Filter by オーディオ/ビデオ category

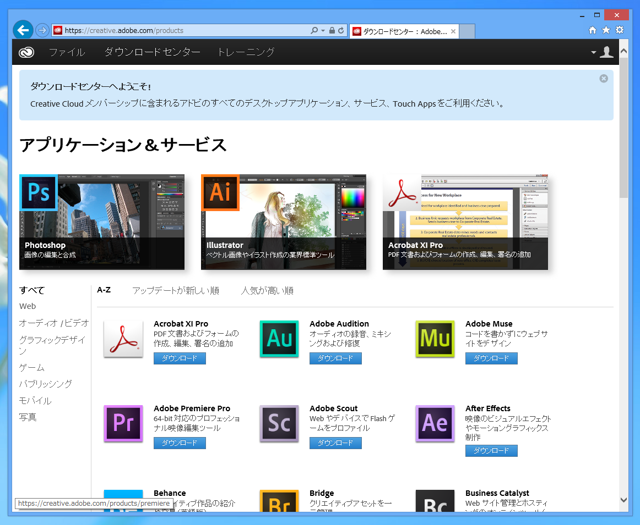click(x=54, y=323)
